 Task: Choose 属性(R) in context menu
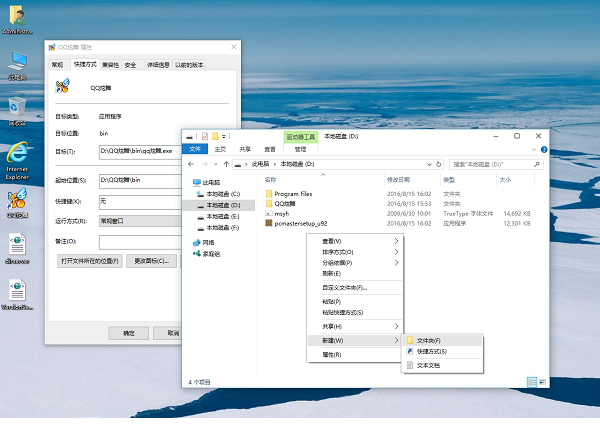tap(355, 354)
